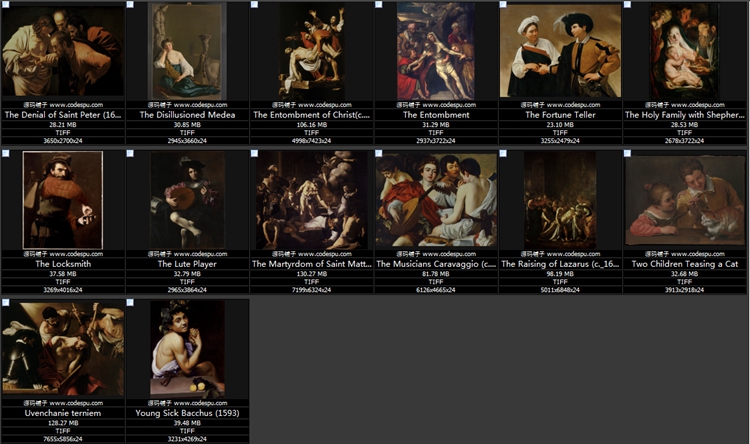750x444 pixels.
Task: Click the 106.16 MB file size value
Action: [x=311, y=124]
